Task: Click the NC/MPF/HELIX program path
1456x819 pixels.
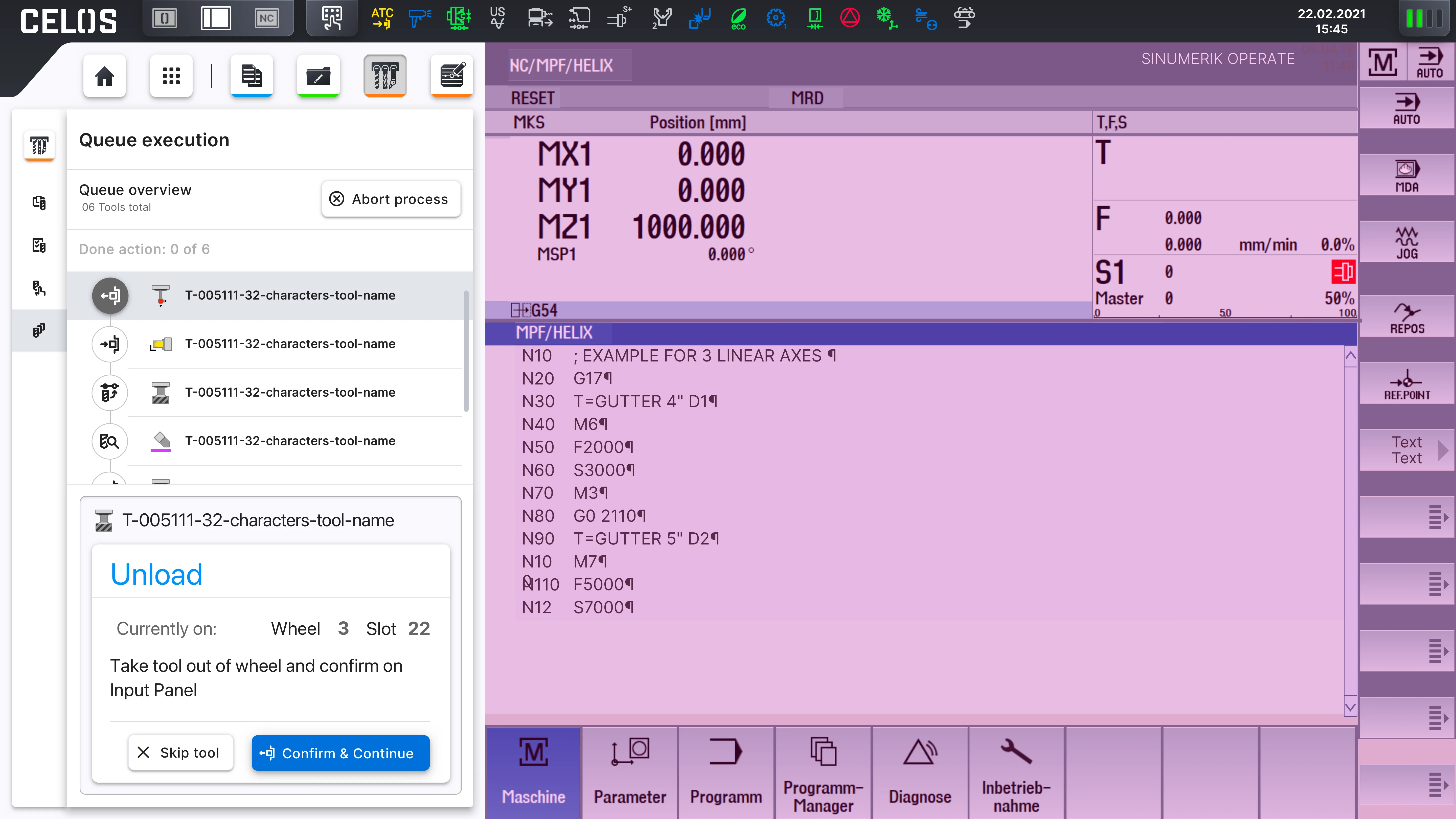Action: click(561, 65)
